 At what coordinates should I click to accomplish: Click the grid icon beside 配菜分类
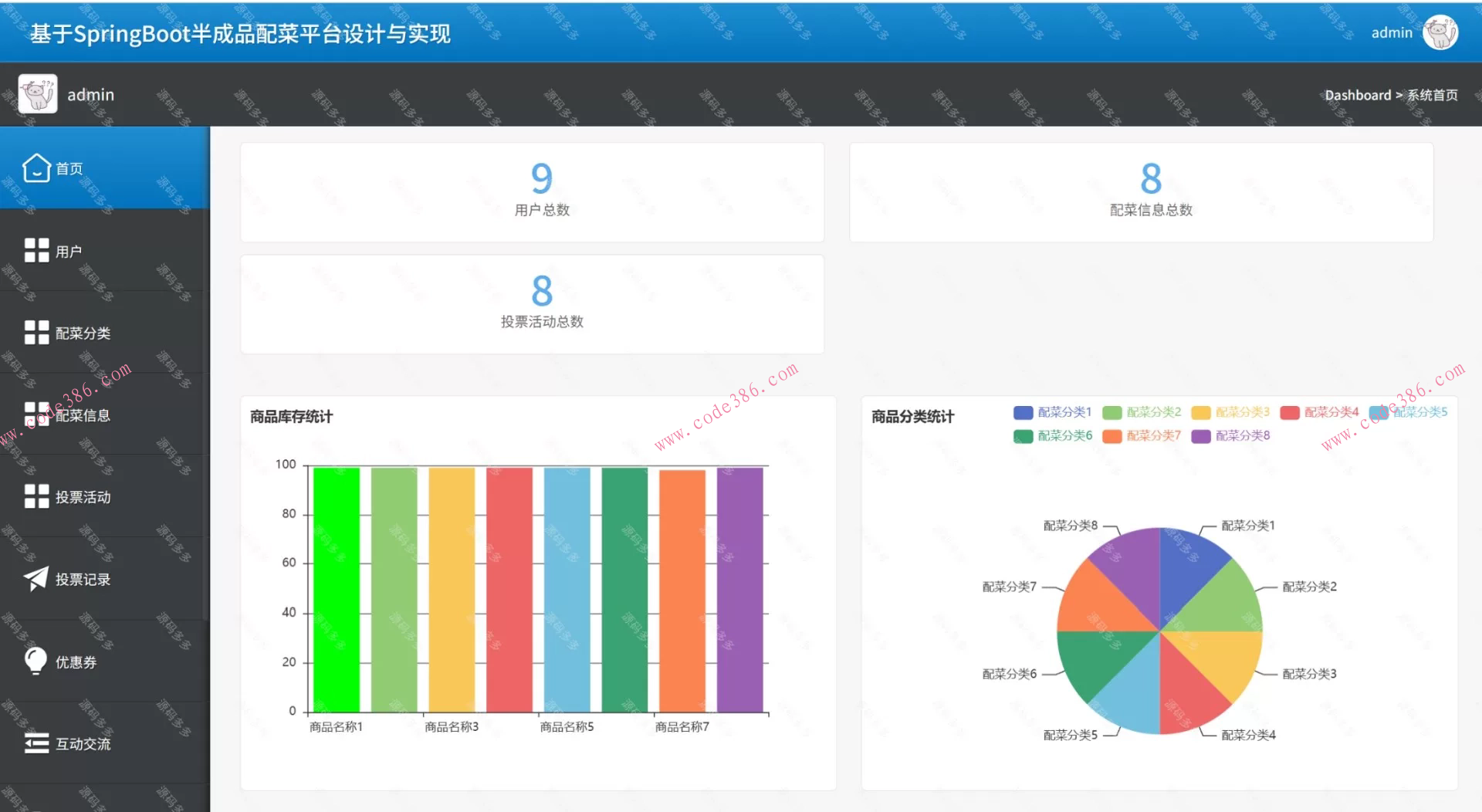coord(36,333)
